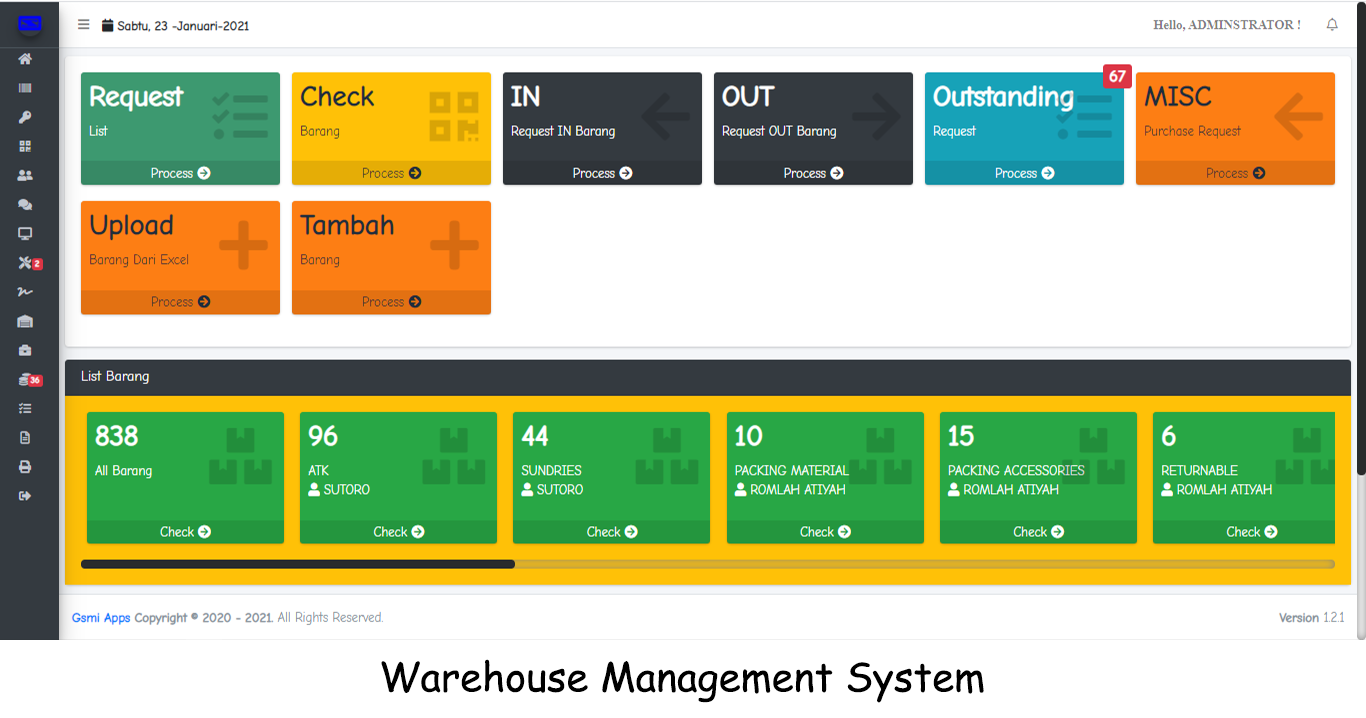Open Outstanding Request card with 67 badge
Image resolution: width=1366 pixels, height=718 pixels.
point(1024,128)
